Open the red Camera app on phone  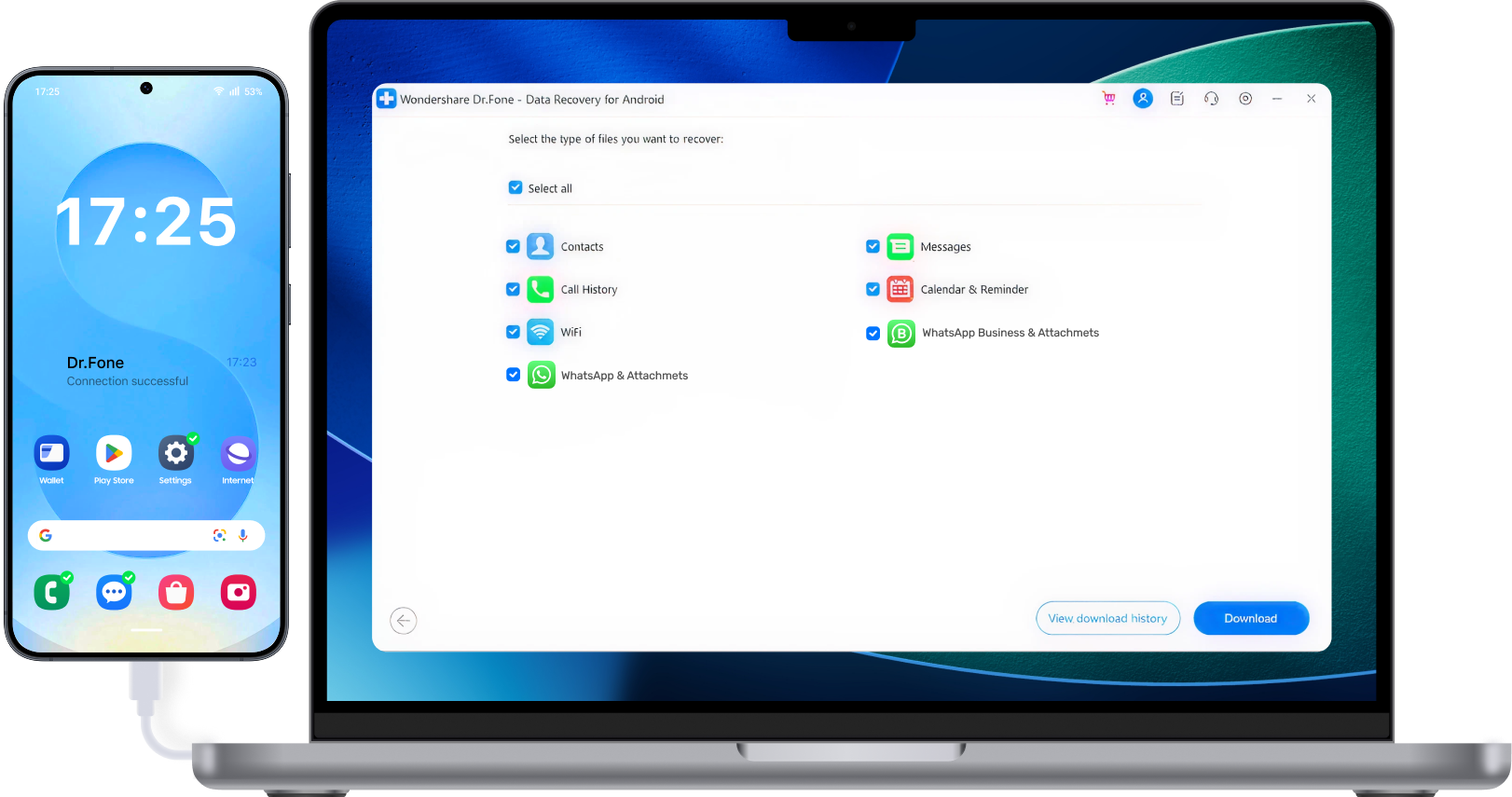coord(238,592)
